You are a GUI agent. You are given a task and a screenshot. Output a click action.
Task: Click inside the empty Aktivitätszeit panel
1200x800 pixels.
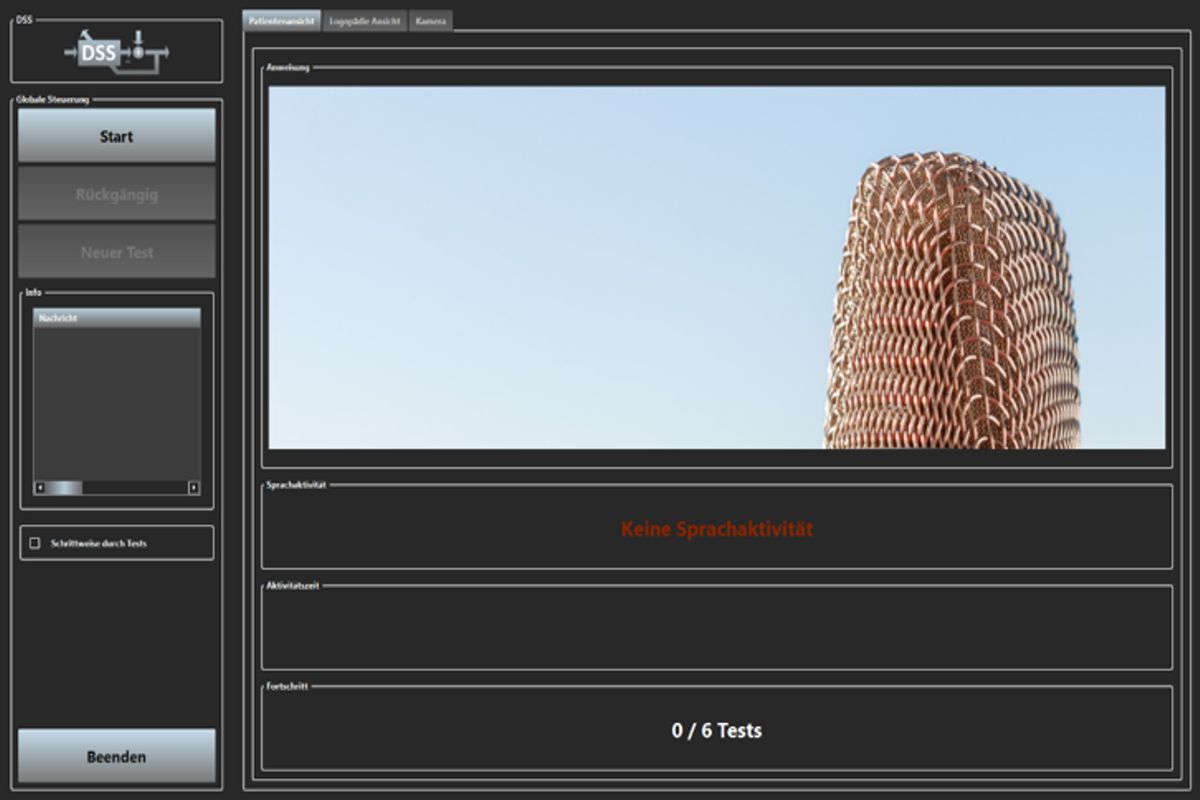tap(716, 628)
